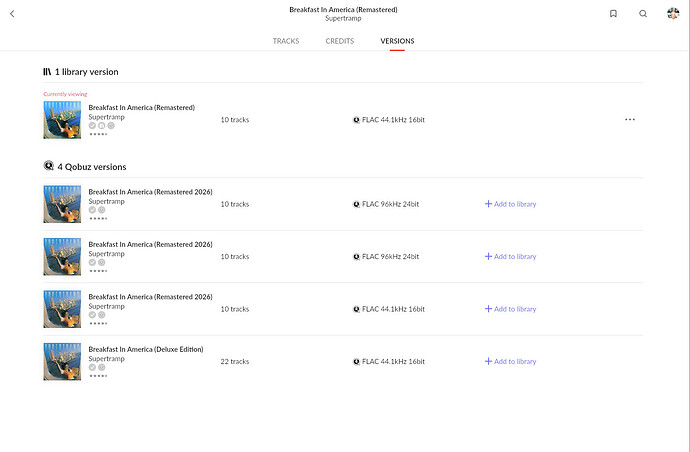Open the Deluxe Edition album cover
690x452 pixels.
(x=62, y=361)
